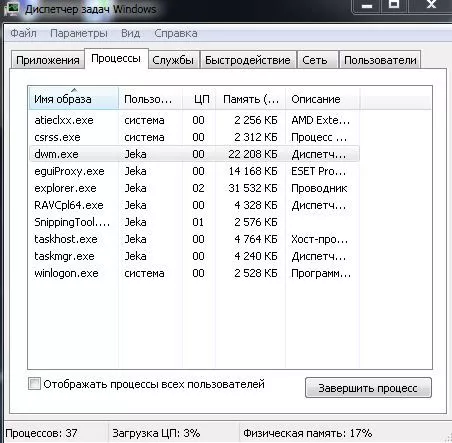This screenshot has width=452, height=443.
Task: Switch to the Службы tab
Action: tap(174, 60)
